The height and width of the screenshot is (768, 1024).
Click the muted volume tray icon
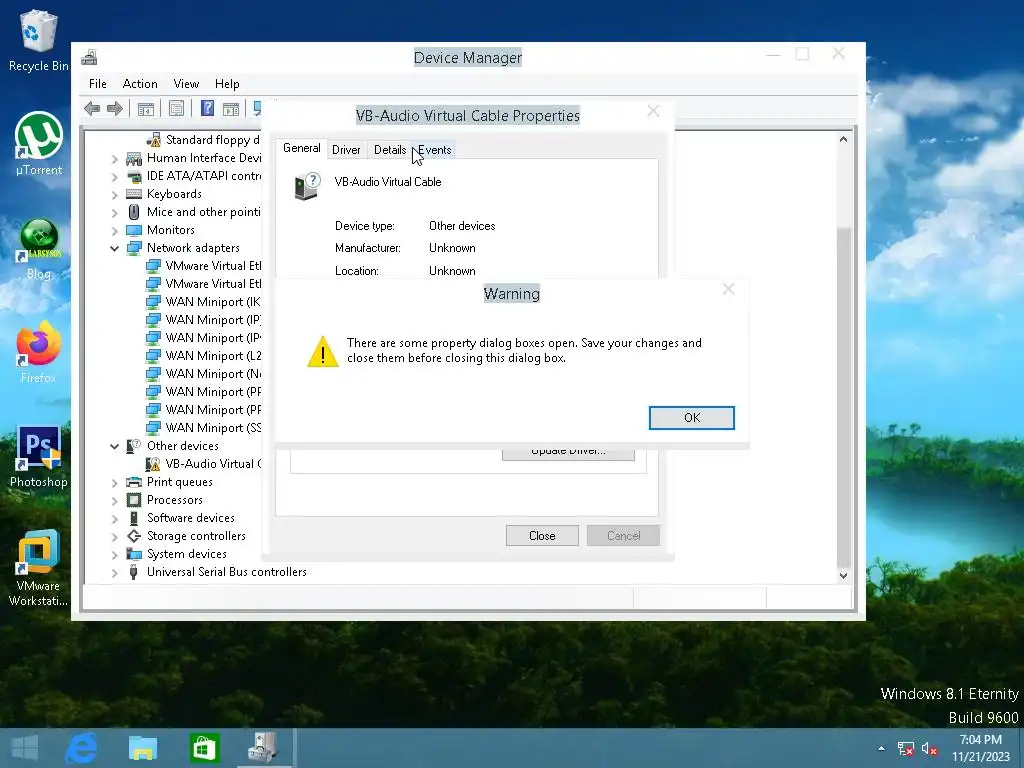tap(929, 748)
